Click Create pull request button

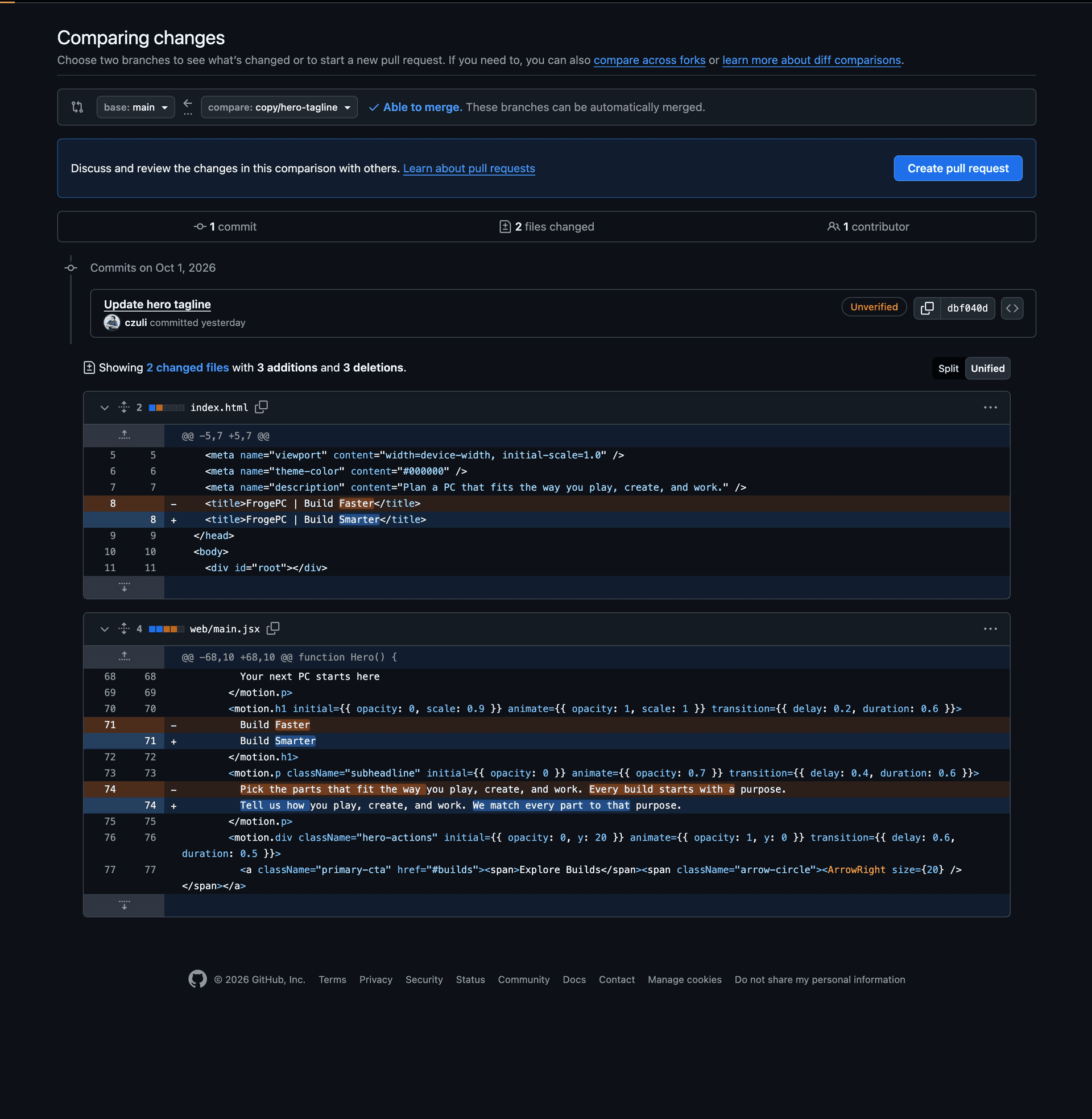click(958, 168)
